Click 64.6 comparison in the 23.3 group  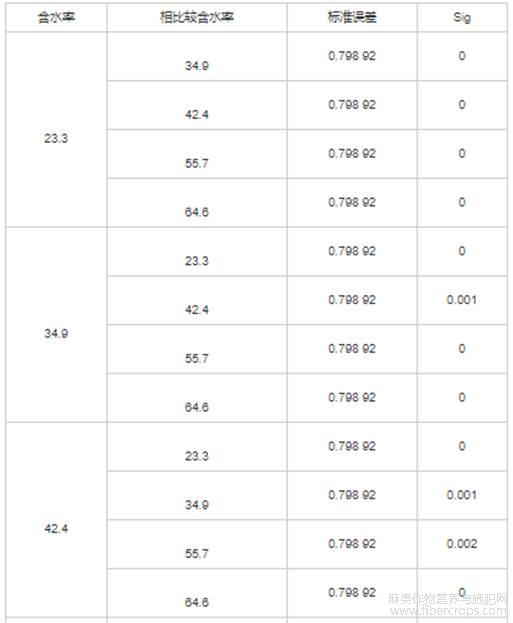click(x=197, y=212)
